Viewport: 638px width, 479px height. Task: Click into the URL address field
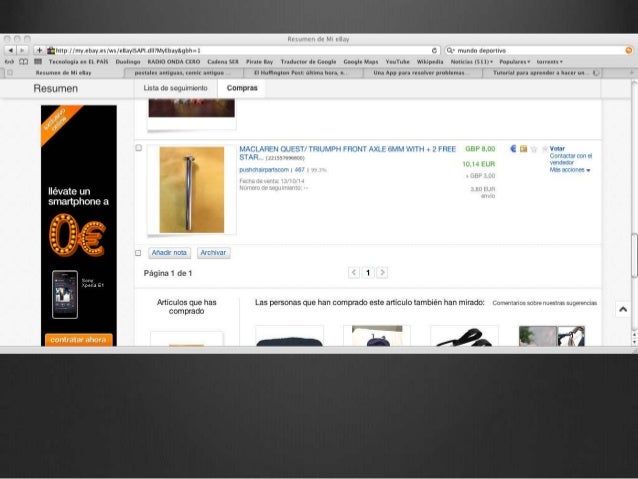(x=242, y=50)
